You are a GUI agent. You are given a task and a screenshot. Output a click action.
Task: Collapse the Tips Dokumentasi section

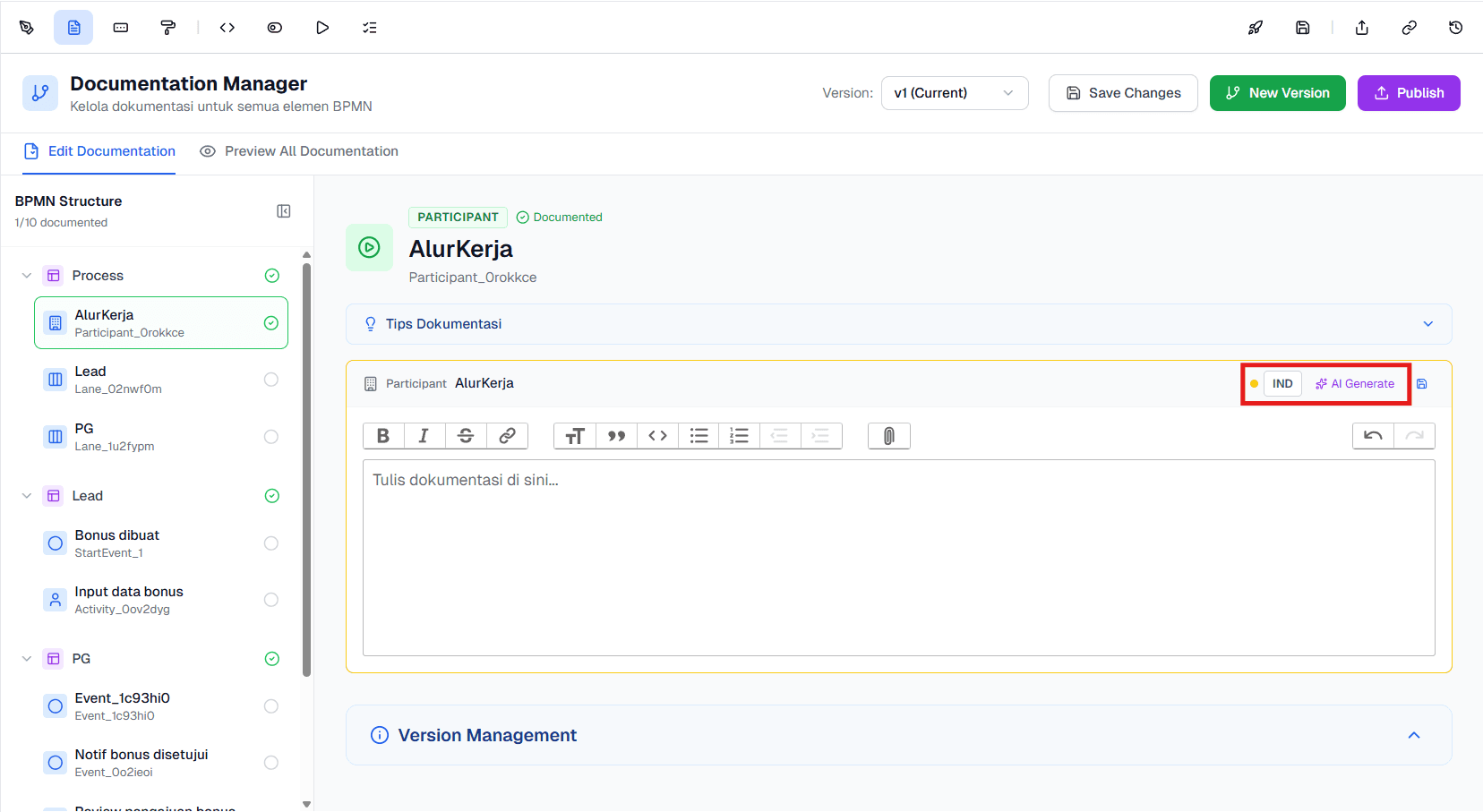(x=1427, y=323)
